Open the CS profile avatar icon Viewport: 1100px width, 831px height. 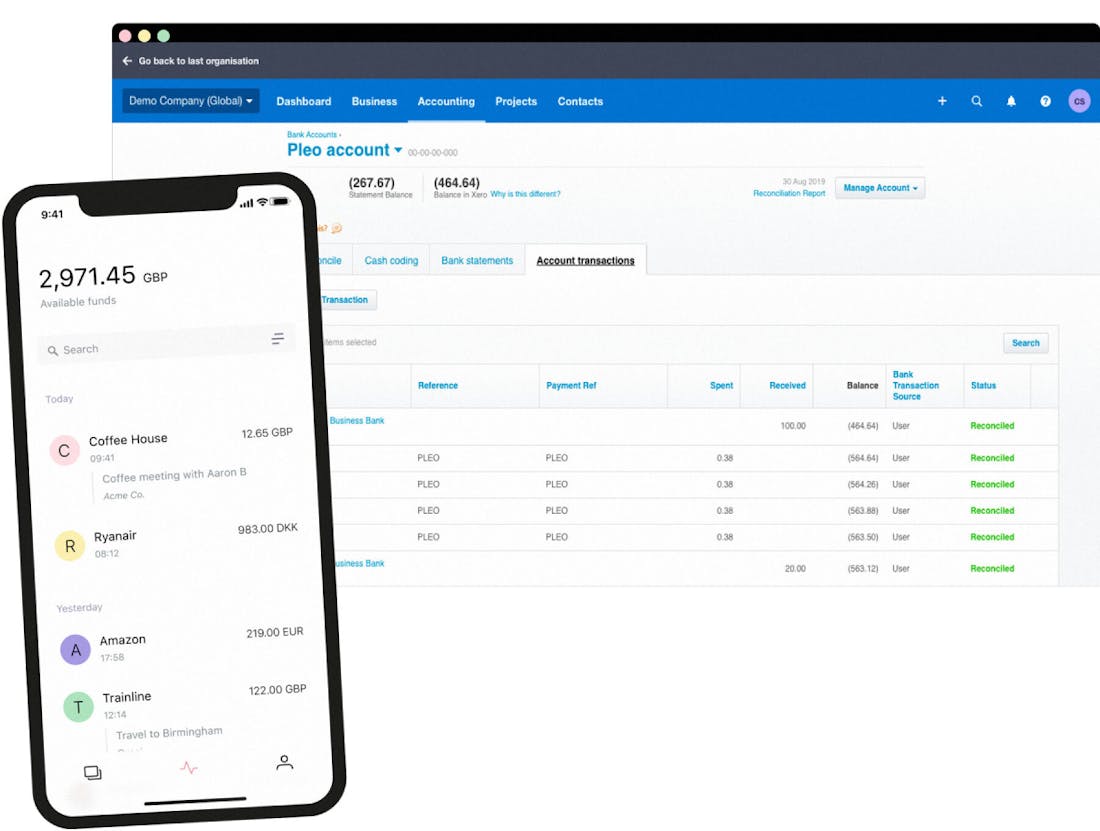(1079, 101)
